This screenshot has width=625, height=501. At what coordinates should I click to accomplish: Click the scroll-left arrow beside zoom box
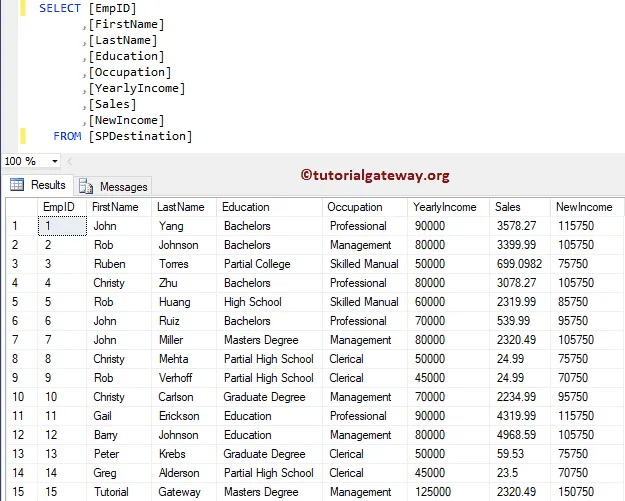point(69,161)
